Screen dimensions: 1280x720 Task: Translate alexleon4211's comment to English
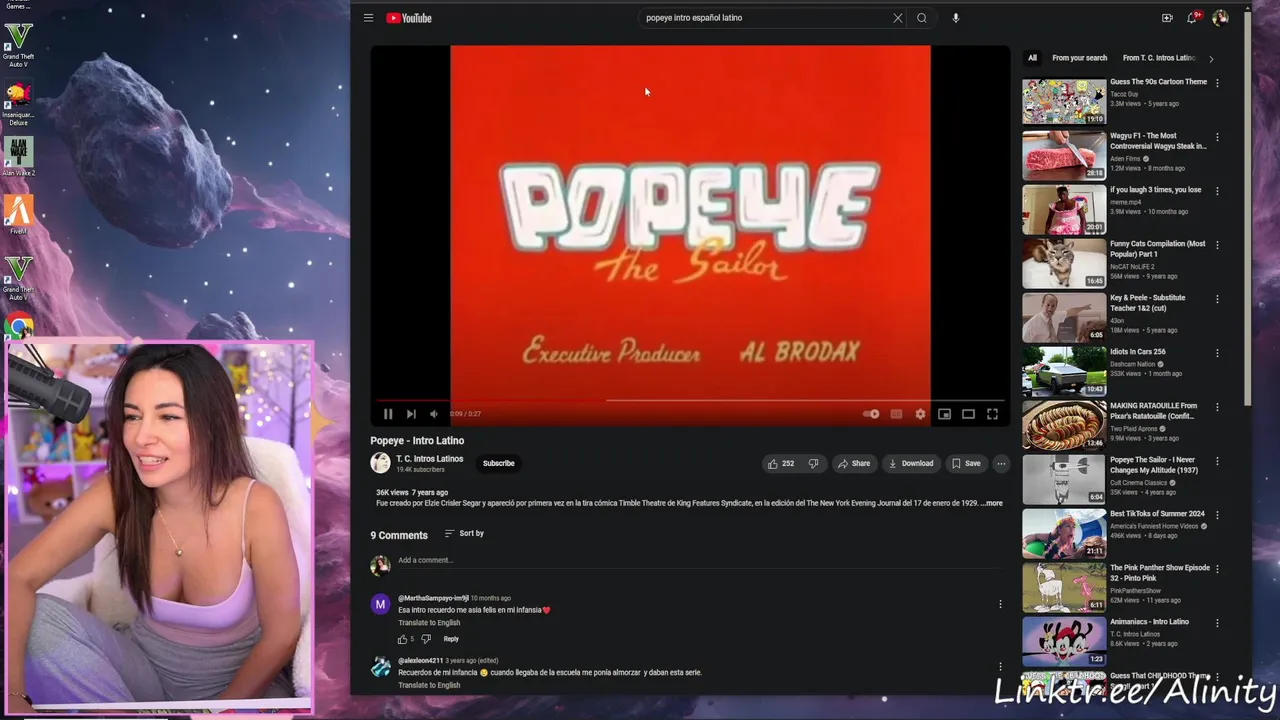[x=429, y=685]
